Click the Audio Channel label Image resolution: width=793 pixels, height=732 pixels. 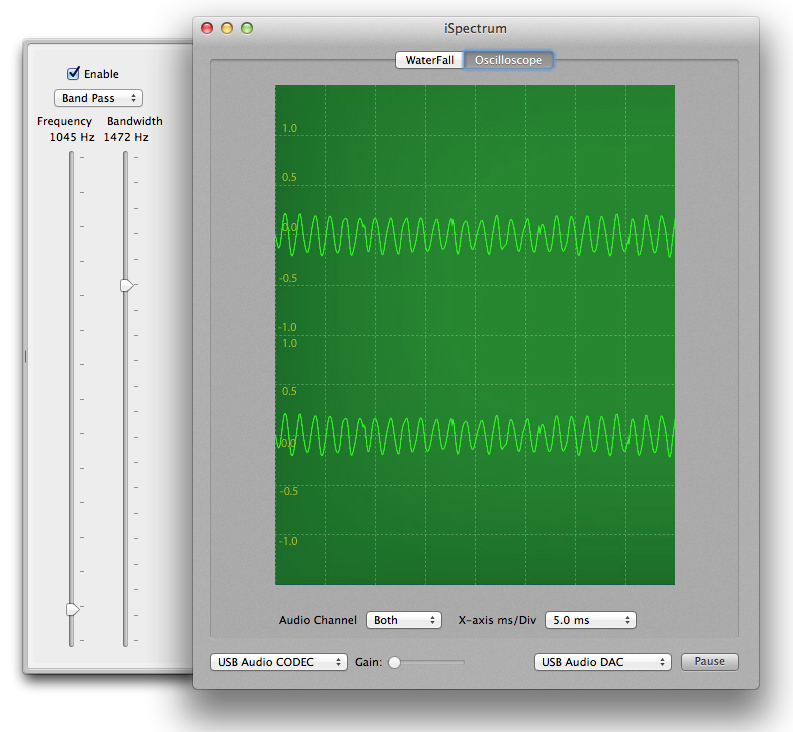(x=318, y=620)
